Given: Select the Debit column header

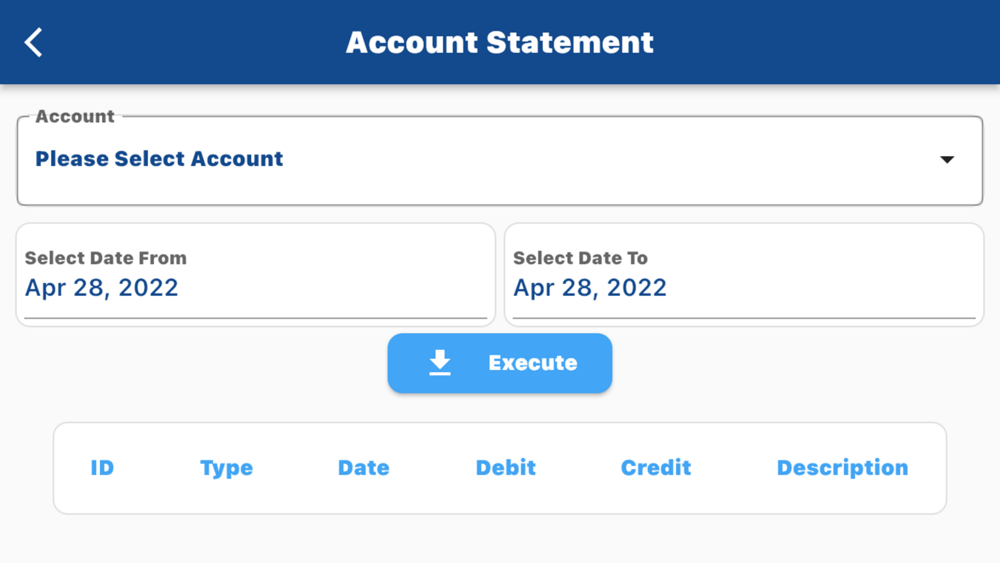Looking at the screenshot, I should coord(506,467).
